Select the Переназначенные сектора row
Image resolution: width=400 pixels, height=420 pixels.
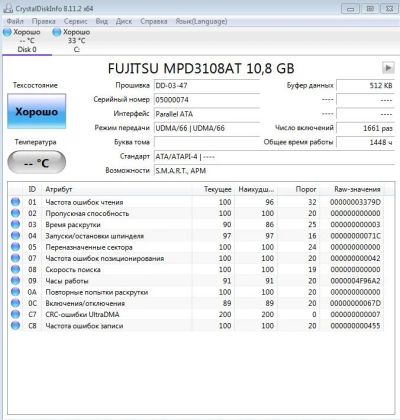[196, 247]
